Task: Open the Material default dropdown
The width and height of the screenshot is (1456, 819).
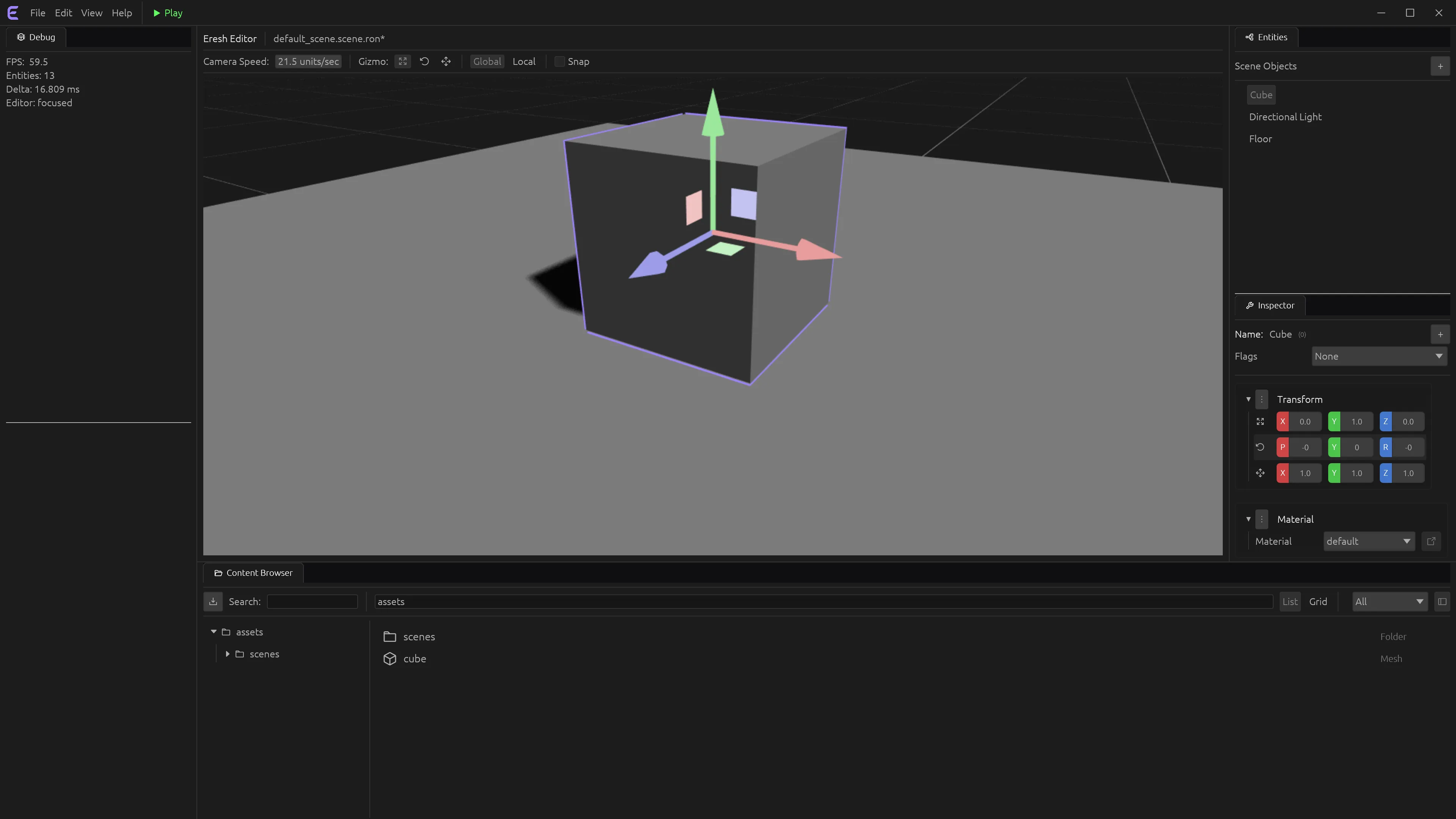Action: (1369, 541)
